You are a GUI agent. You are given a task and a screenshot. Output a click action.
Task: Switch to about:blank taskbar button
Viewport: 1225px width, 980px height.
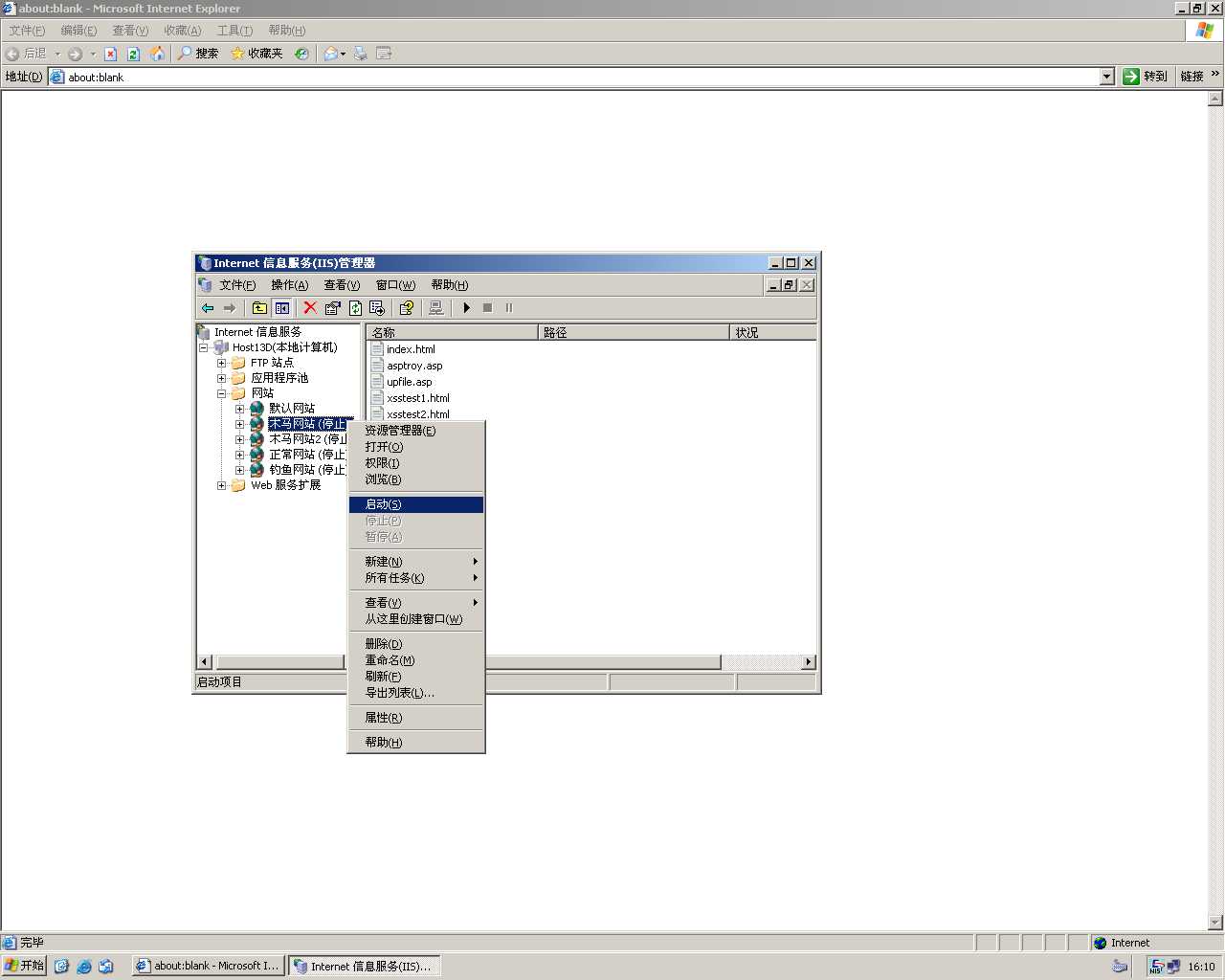pyautogui.click(x=208, y=967)
